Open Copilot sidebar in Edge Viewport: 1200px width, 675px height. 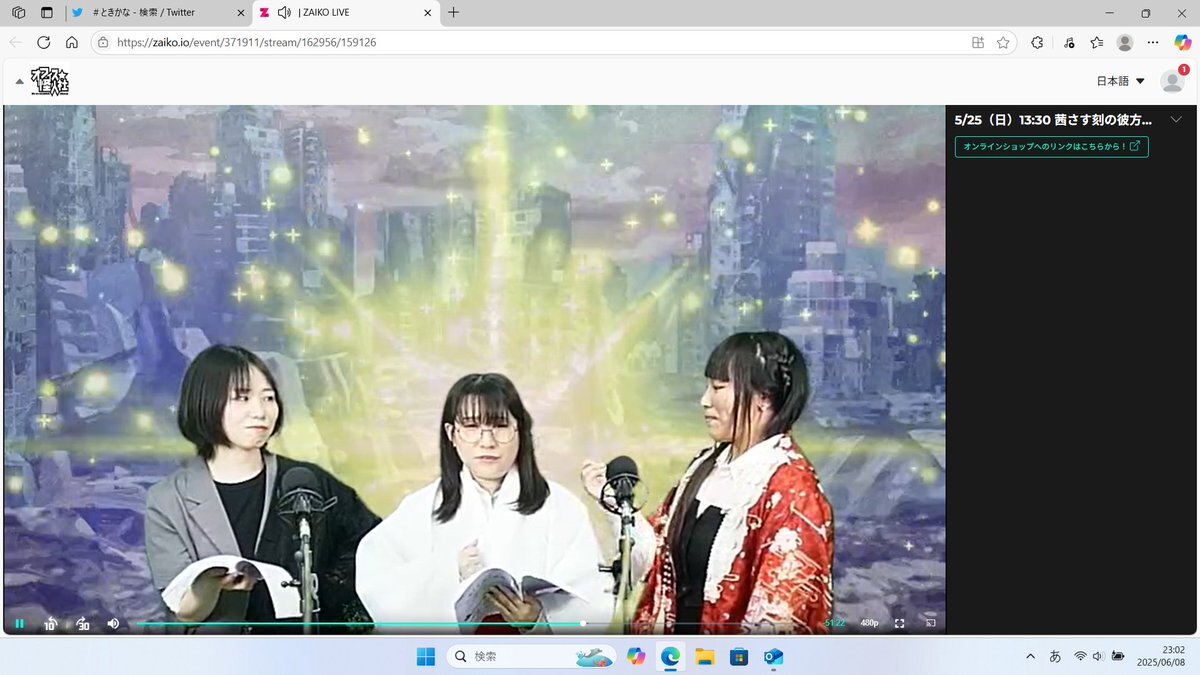point(1182,42)
